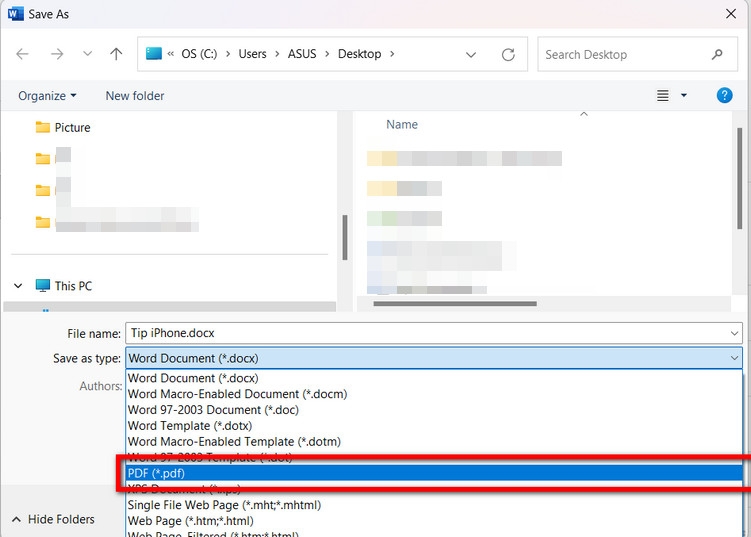Click the file list vertical scrollbar
Screen dimensions: 751x537
point(740,177)
